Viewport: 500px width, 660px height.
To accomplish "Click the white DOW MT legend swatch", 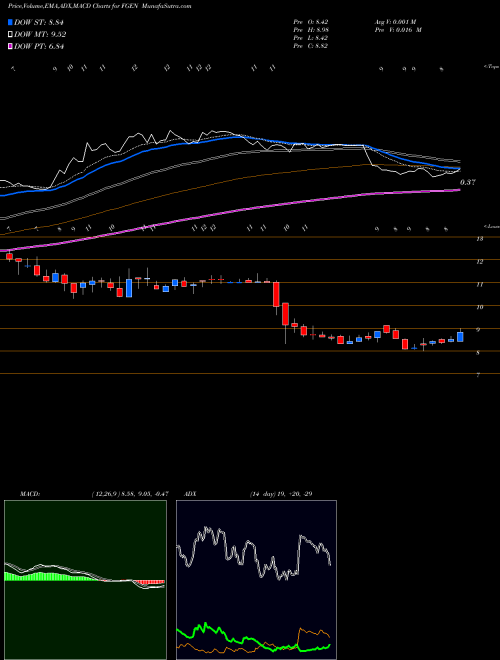I will point(11,34).
